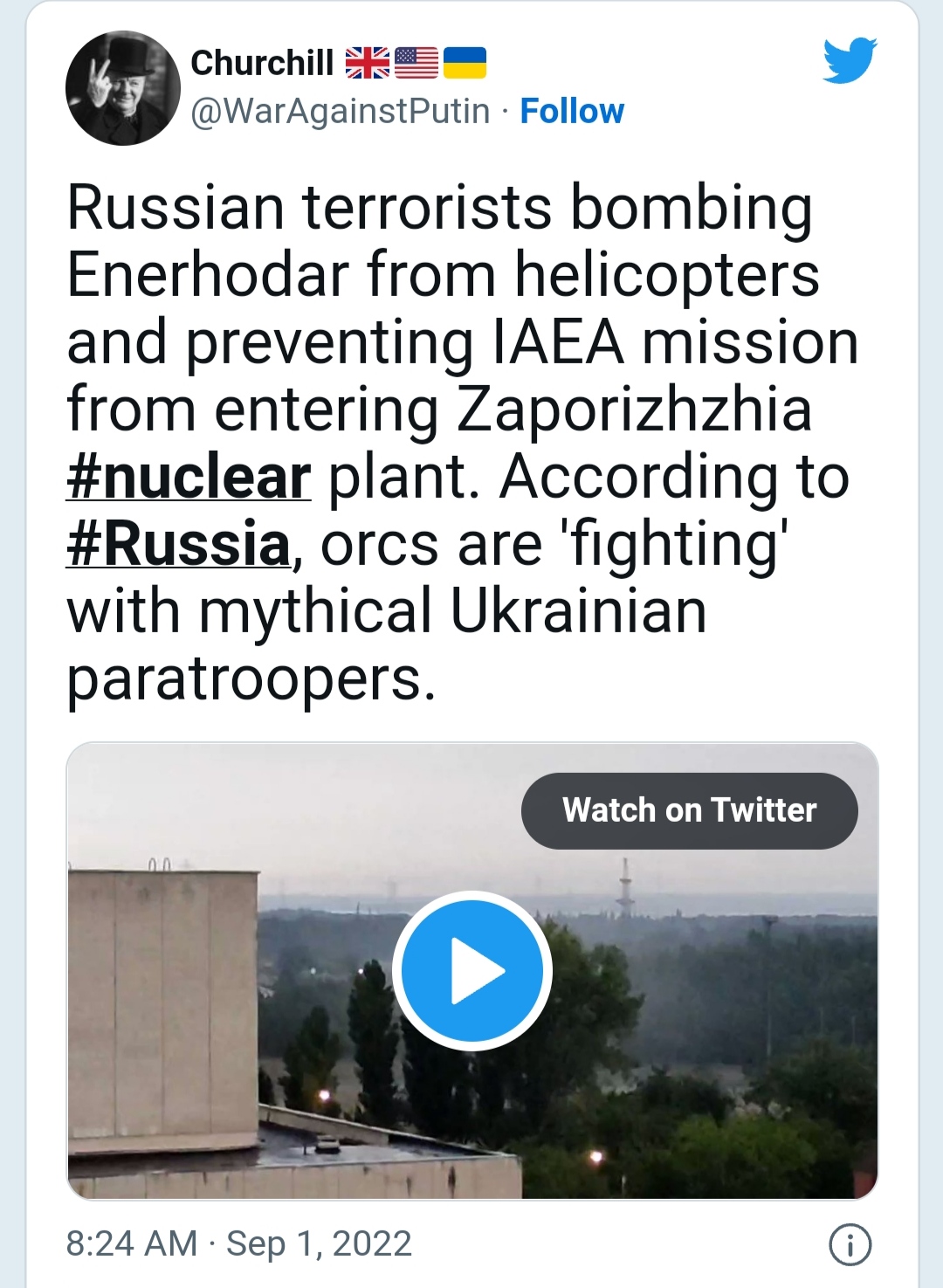
Task: Click the UK flag emoji
Action: click(x=368, y=63)
